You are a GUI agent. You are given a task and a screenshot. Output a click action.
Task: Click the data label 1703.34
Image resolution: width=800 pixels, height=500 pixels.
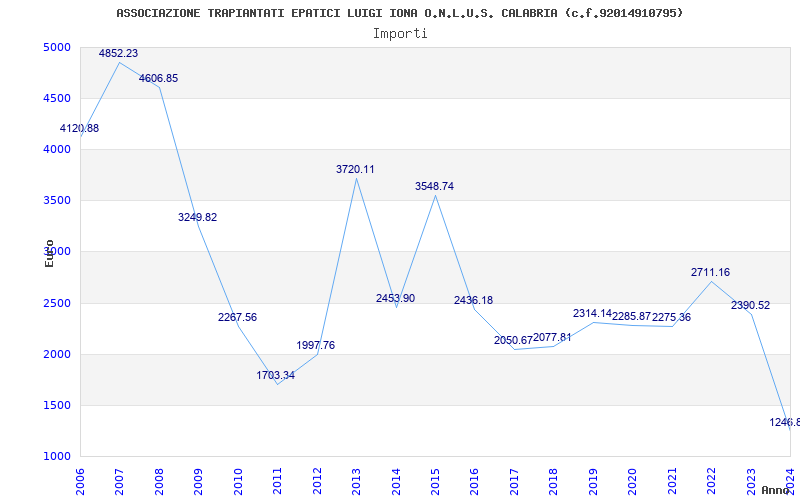276,376
